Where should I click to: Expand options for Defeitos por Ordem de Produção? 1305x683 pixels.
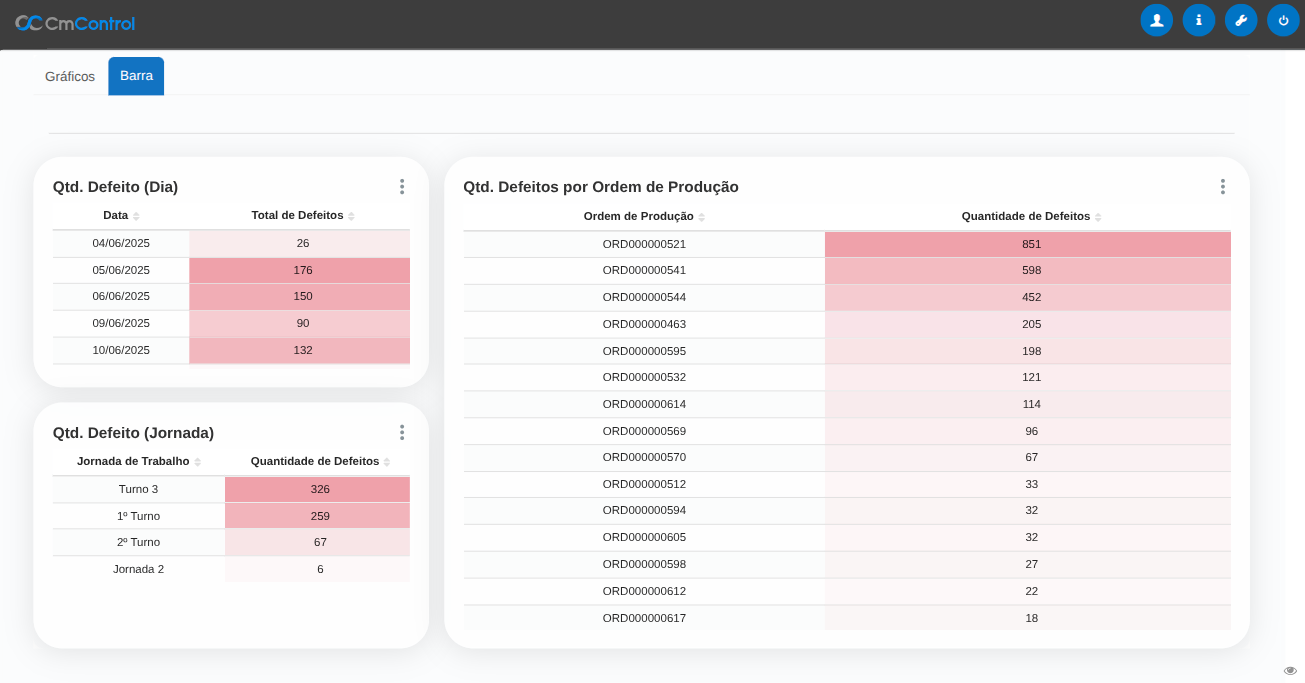(x=1222, y=187)
